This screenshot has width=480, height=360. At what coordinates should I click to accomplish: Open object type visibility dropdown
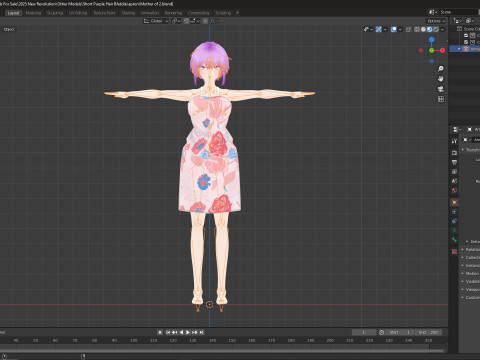point(368,29)
